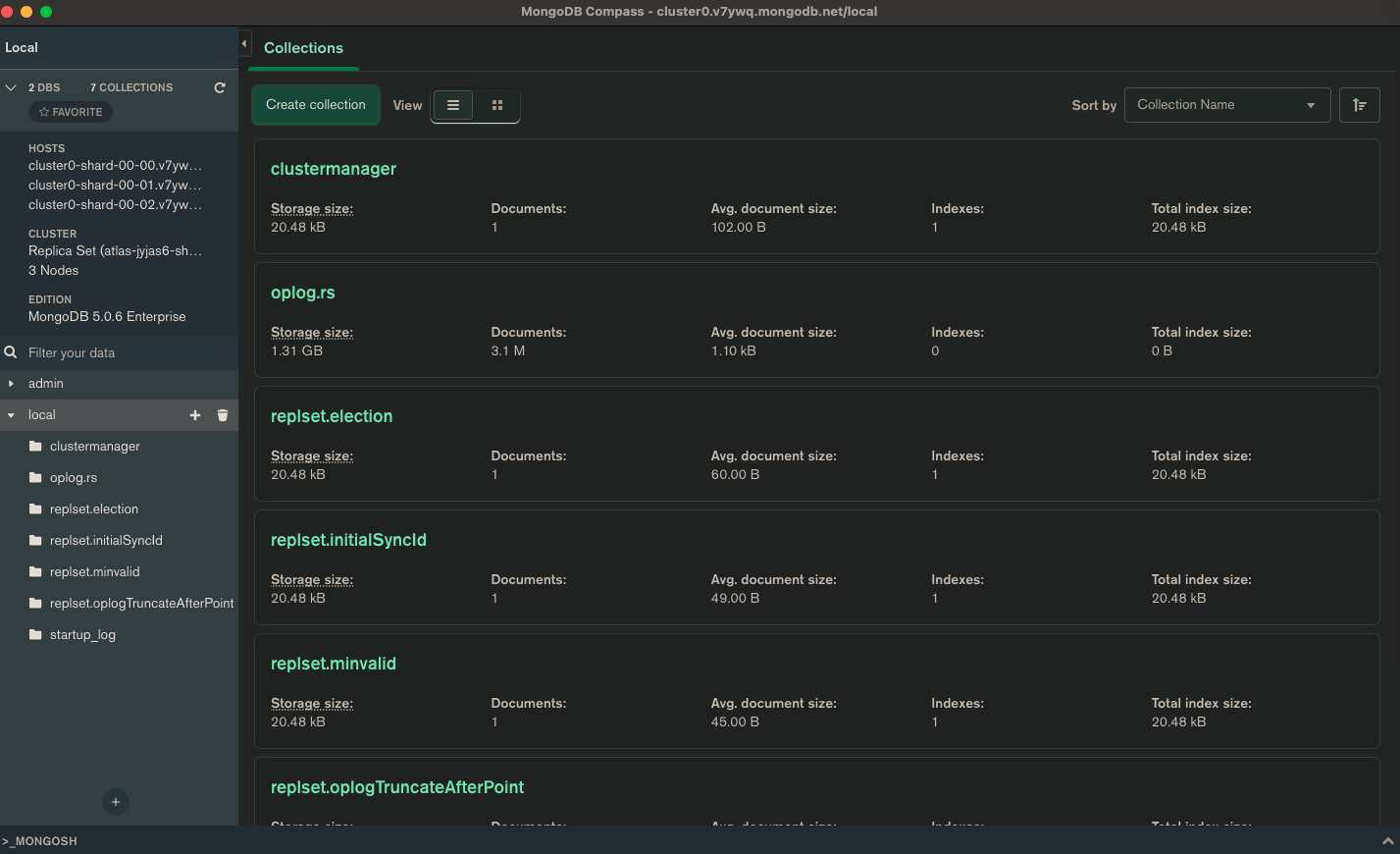This screenshot has height=854, width=1400.
Task: Expand the admin database
Action: 11,384
